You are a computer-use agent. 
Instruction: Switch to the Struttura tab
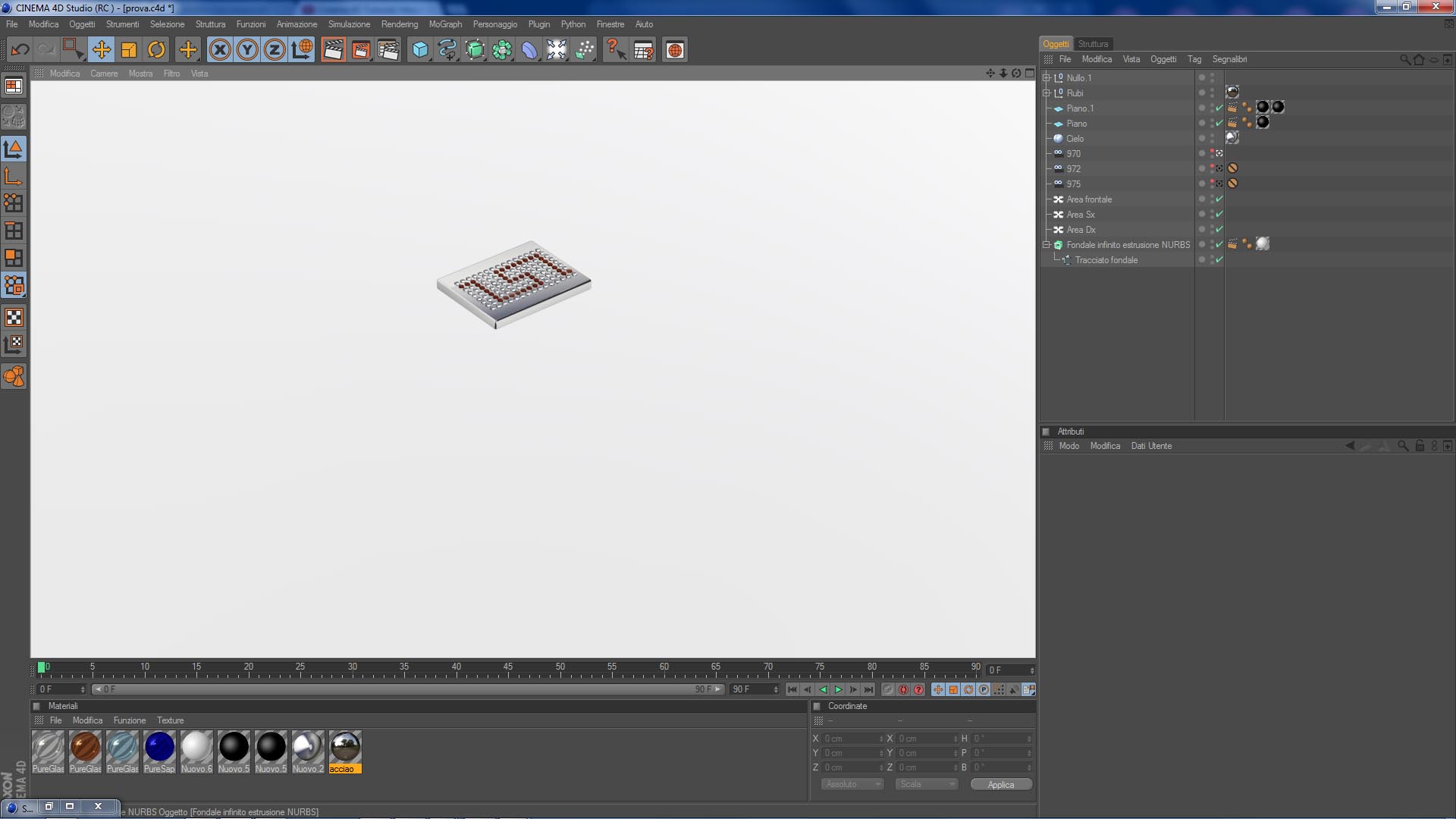coord(1093,44)
